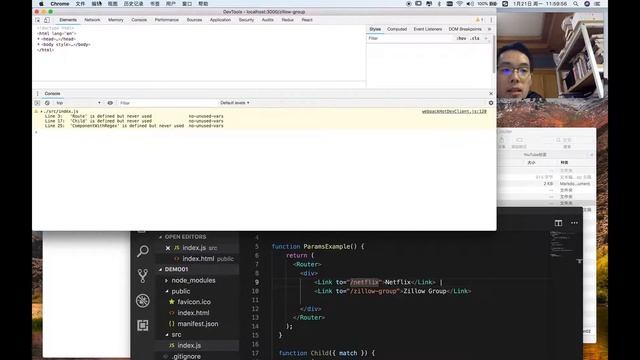Open the VS Code Source Control icon

point(143,276)
